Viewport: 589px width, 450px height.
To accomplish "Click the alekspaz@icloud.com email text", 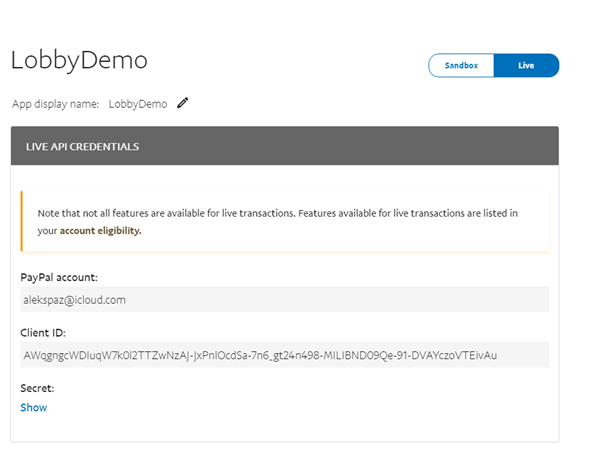I will pos(74,300).
